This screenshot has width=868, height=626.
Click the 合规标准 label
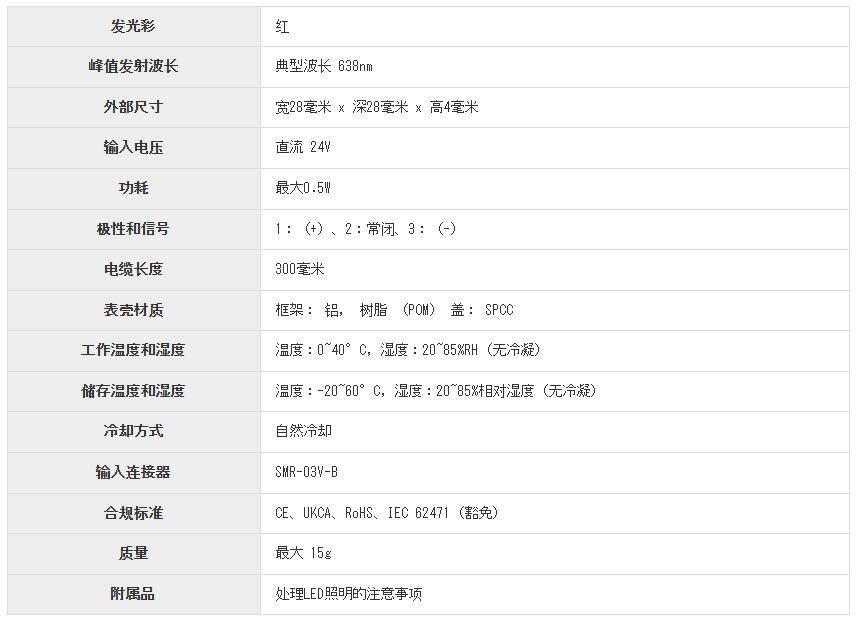[133, 513]
